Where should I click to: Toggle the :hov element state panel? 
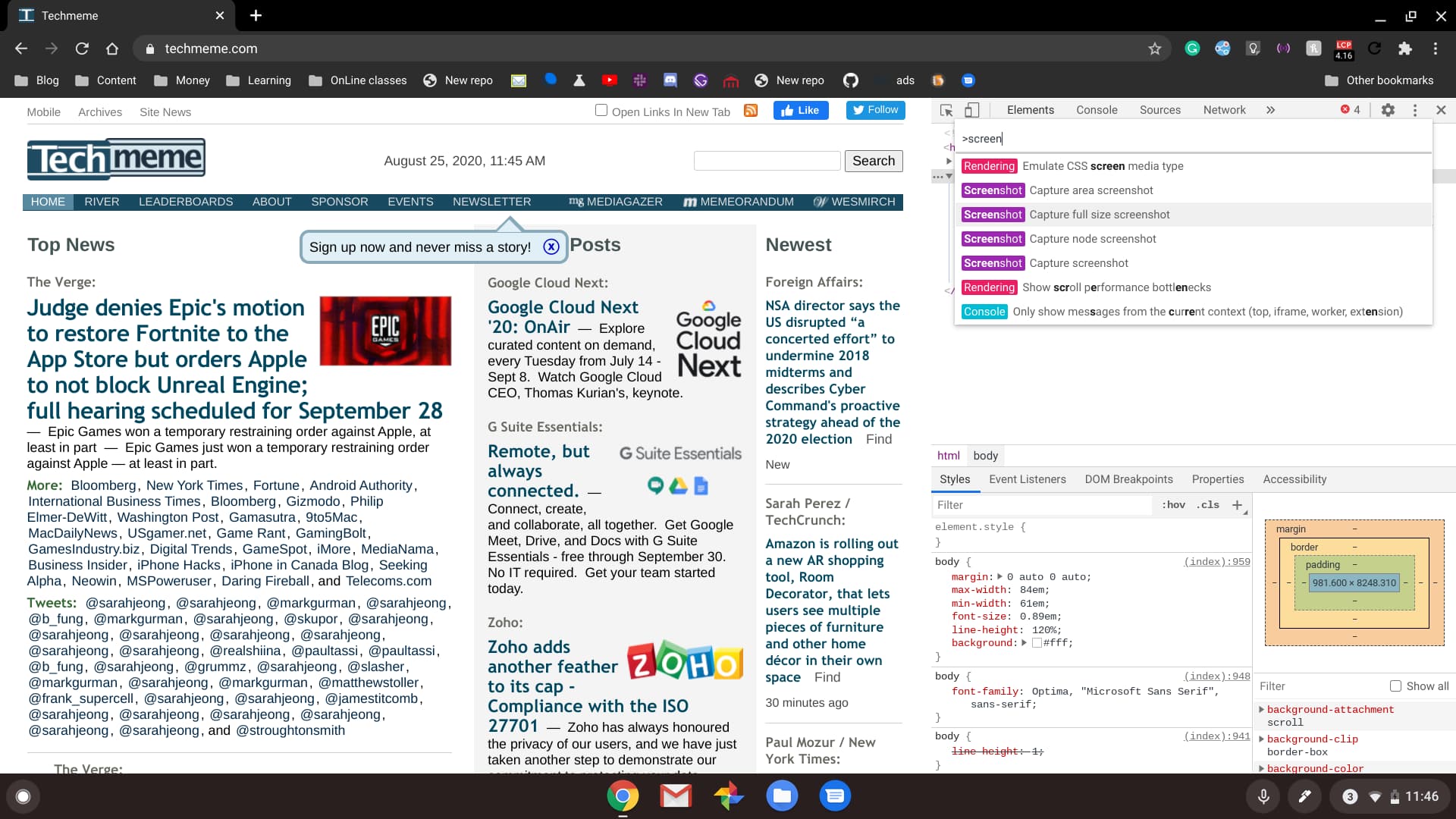coord(1173,505)
